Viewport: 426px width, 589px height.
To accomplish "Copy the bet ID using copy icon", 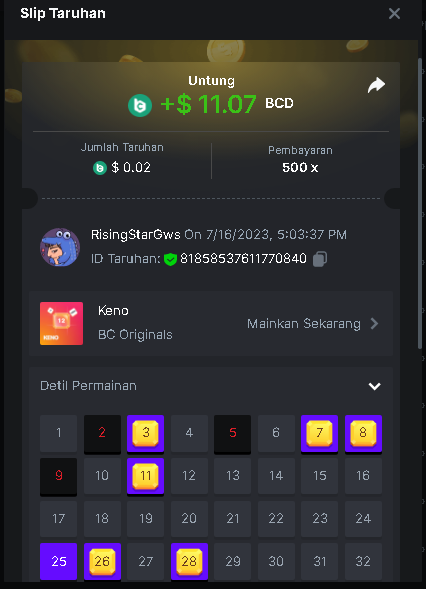I will (x=320, y=259).
